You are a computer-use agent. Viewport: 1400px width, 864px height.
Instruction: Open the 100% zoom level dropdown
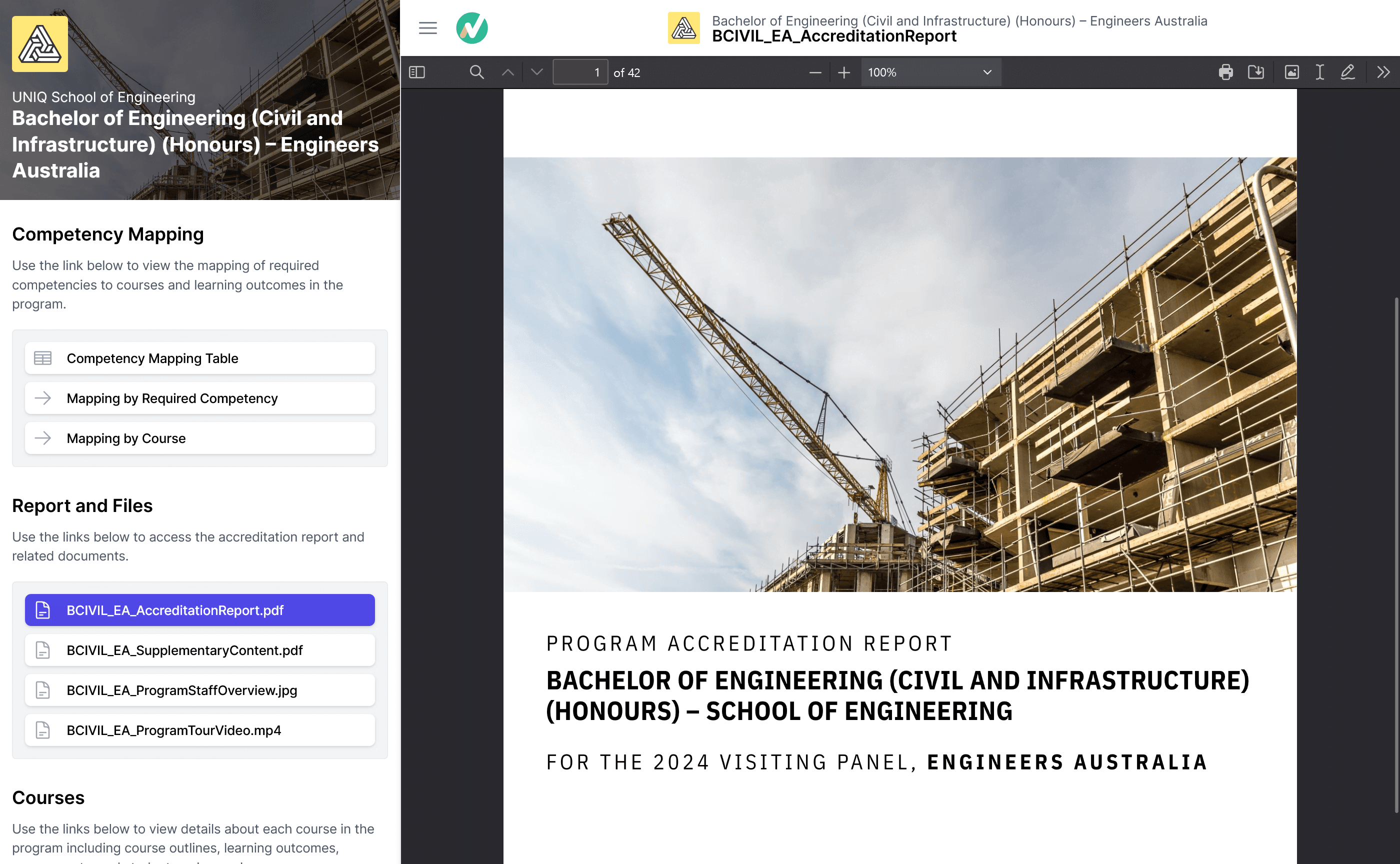point(930,72)
